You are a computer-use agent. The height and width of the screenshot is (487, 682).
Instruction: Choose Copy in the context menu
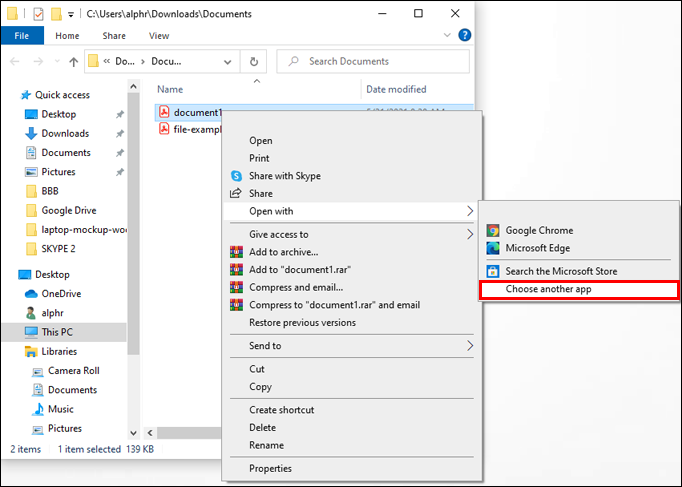[x=352, y=387]
